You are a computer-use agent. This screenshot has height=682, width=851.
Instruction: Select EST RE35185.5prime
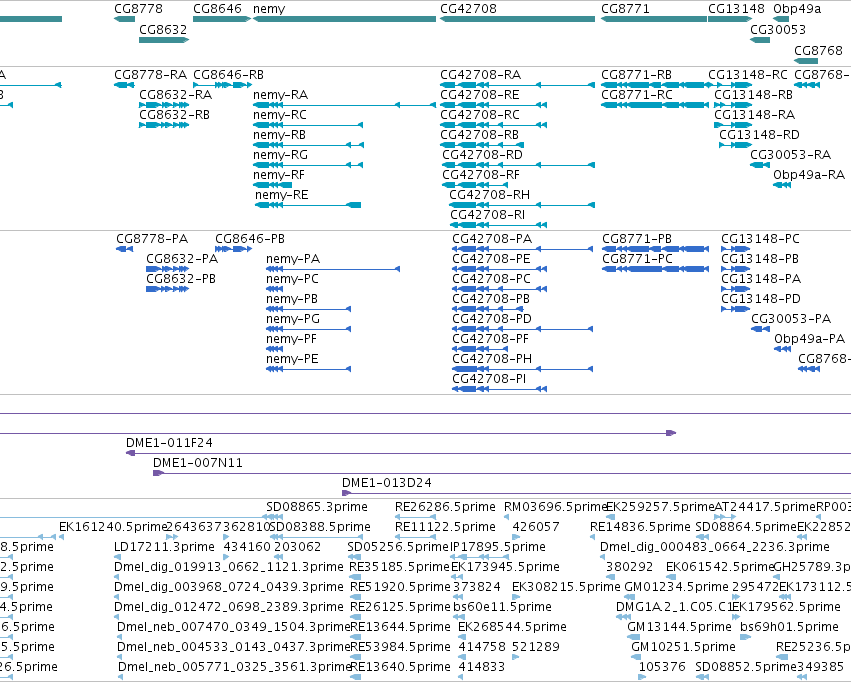point(400,567)
